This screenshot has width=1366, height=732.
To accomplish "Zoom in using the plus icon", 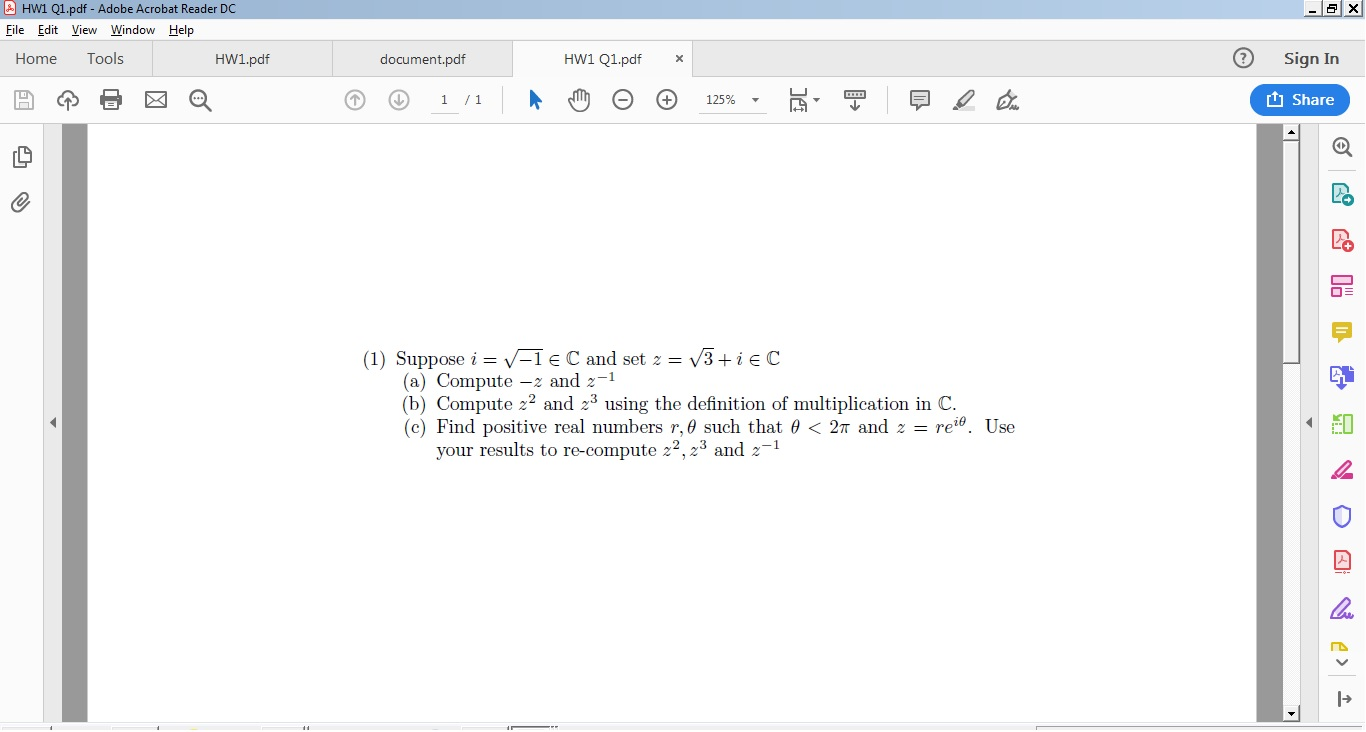I will tap(666, 99).
